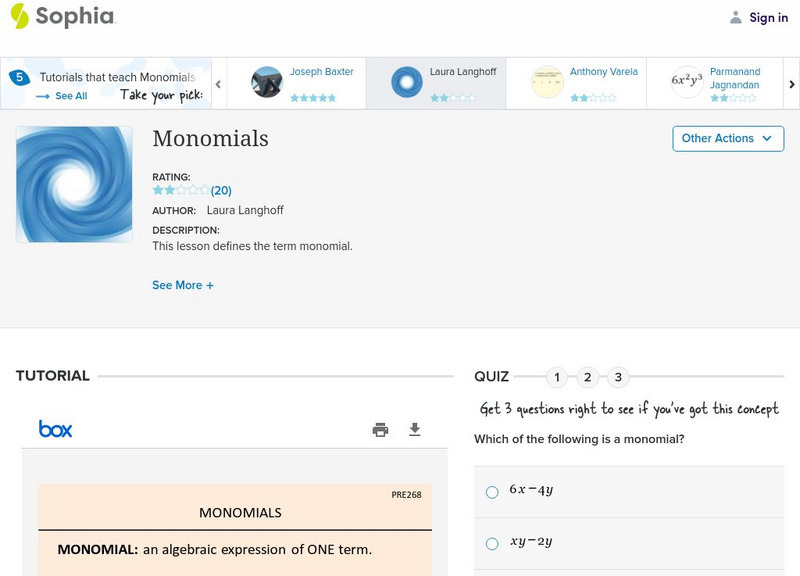This screenshot has width=800, height=576.
Task: Select quiz question step 2
Action: 587,377
